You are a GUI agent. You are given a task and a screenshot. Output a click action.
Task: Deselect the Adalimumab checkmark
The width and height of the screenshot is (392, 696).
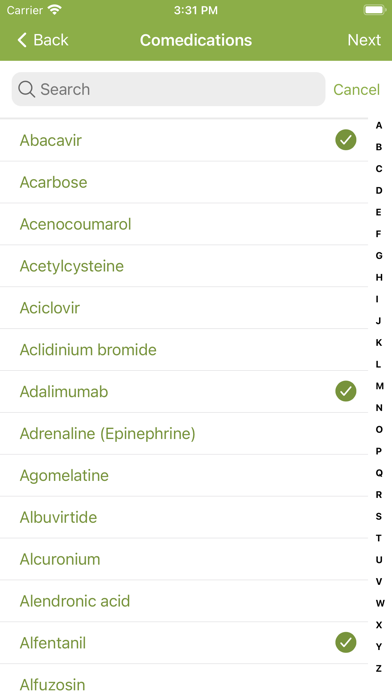345,392
